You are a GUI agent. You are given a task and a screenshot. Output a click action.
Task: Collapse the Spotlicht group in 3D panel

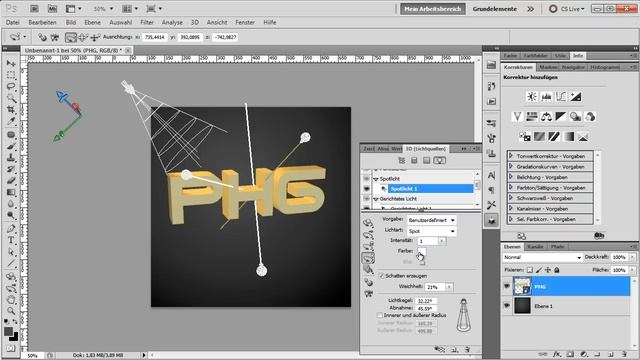376,179
